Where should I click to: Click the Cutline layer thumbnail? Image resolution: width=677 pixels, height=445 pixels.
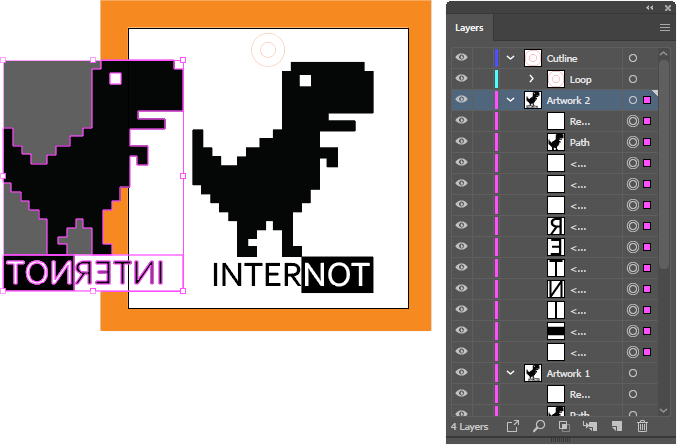(x=533, y=58)
